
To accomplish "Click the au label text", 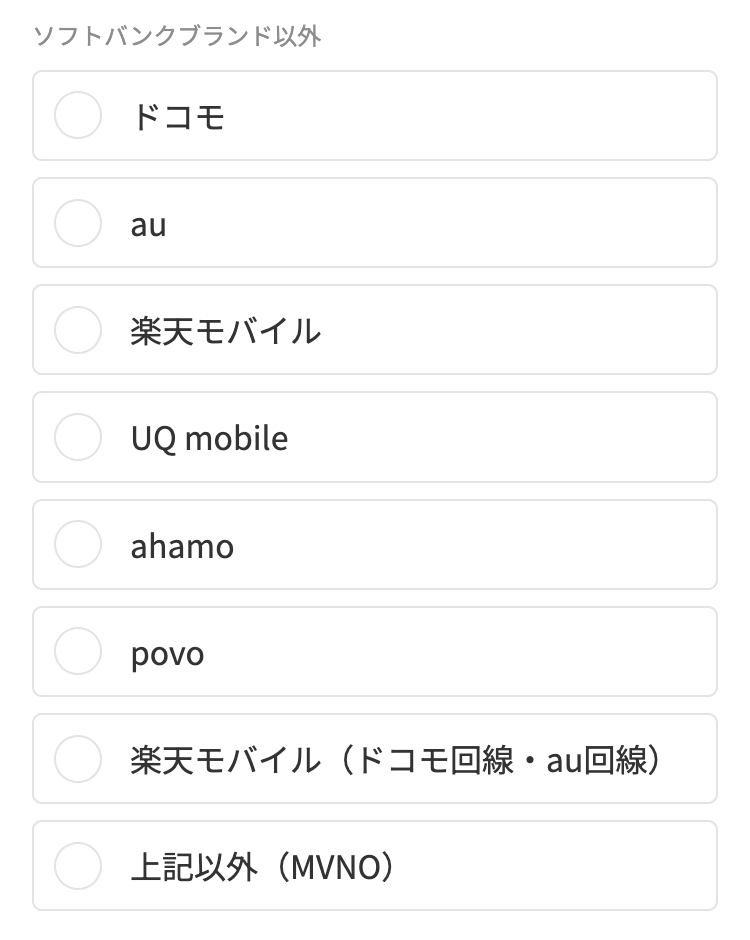I will pos(149,225).
